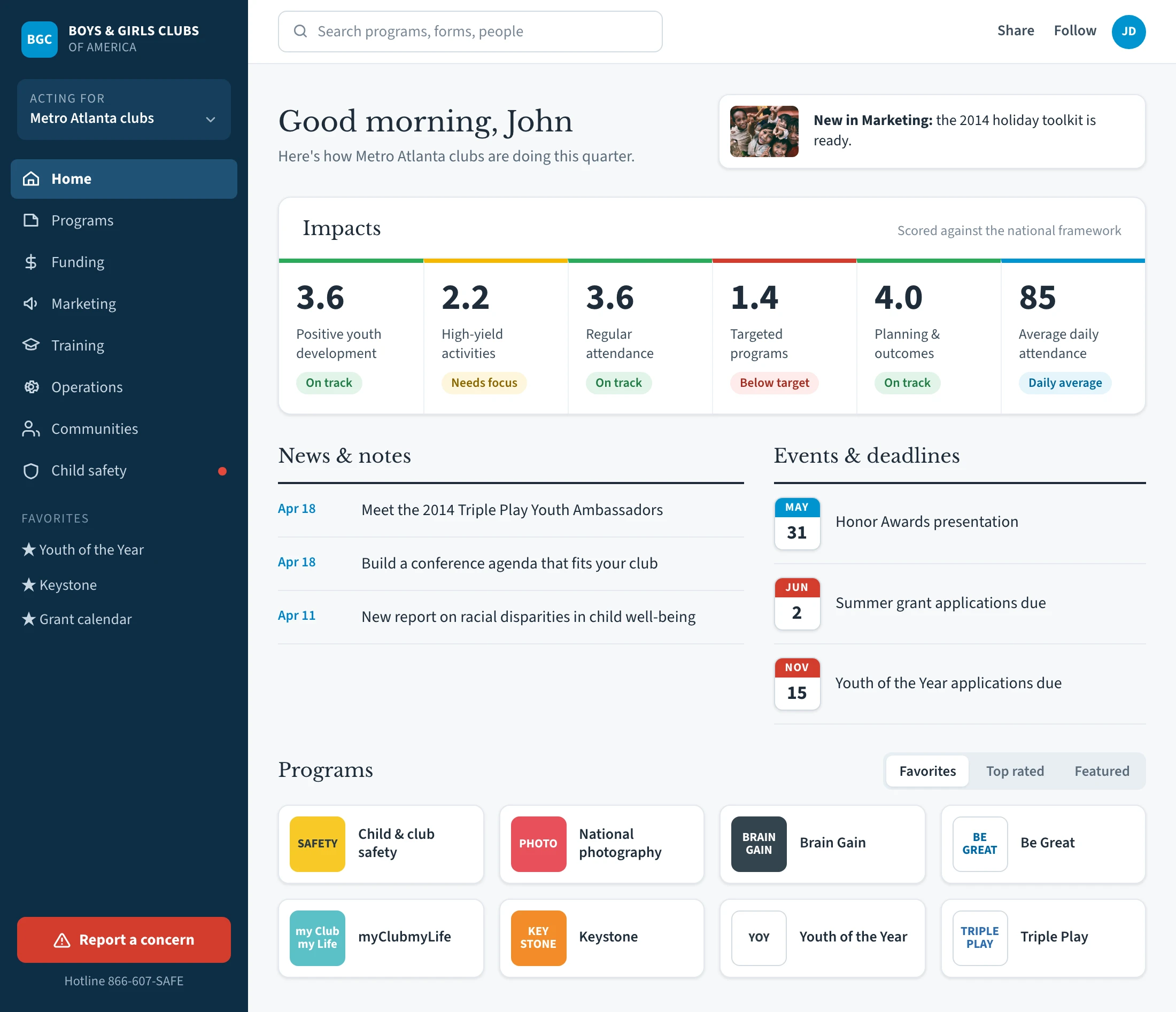This screenshot has width=1176, height=1012.
Task: Click the yellow SAFETY program tile icon
Action: pyautogui.click(x=318, y=844)
